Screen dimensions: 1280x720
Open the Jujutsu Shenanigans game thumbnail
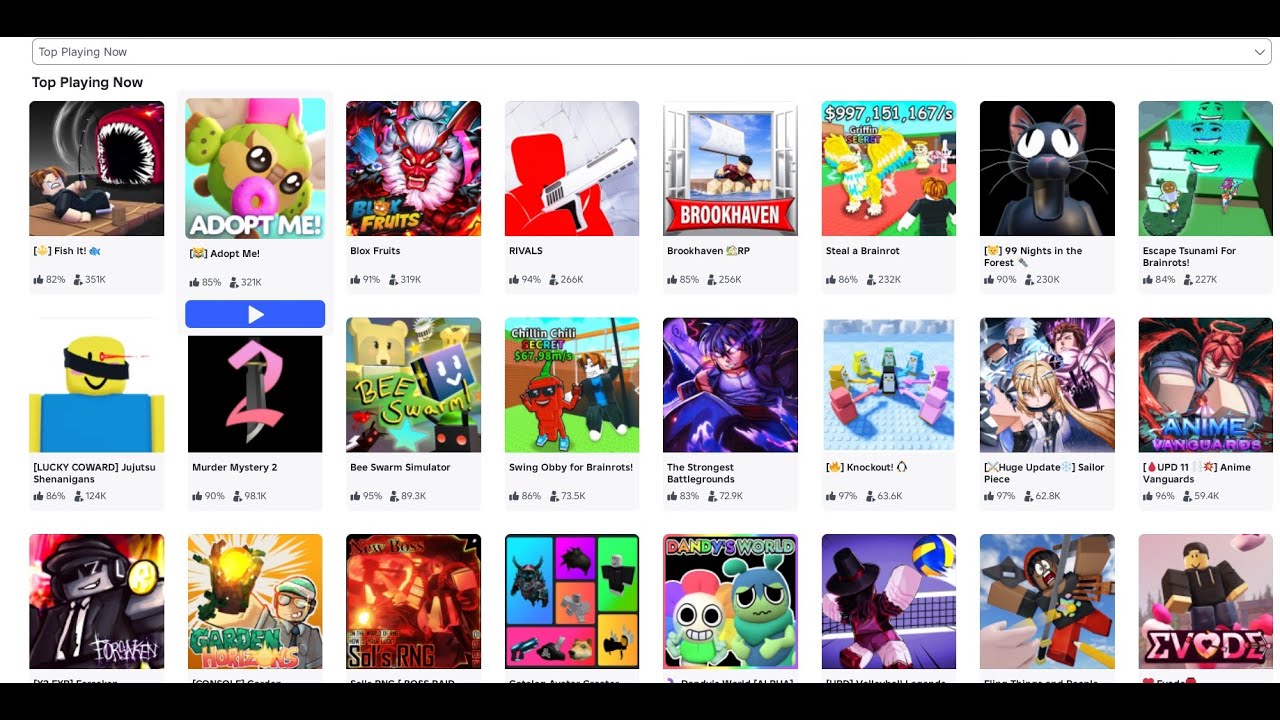pos(96,385)
